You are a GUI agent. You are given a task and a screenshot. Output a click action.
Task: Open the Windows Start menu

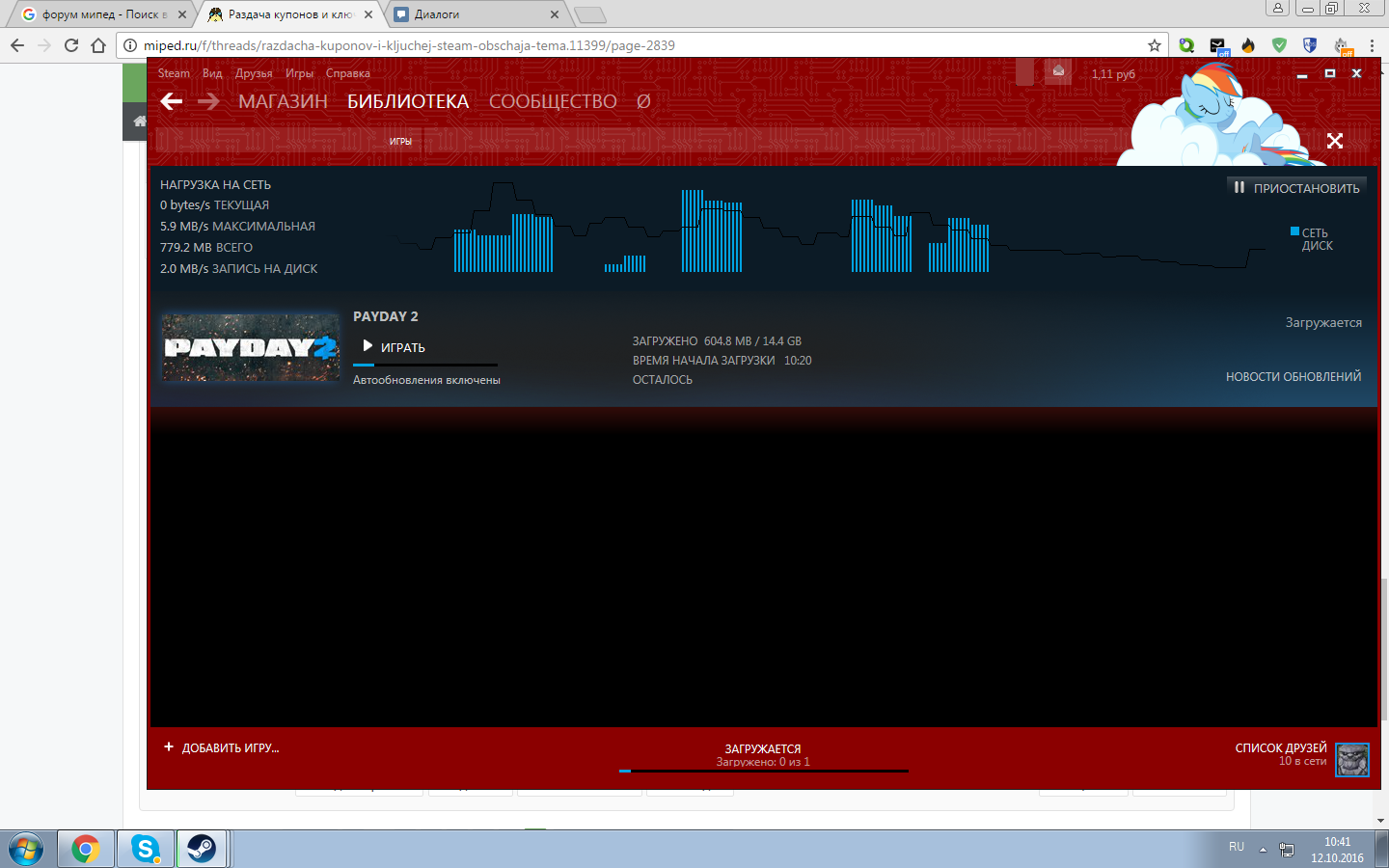coord(26,849)
